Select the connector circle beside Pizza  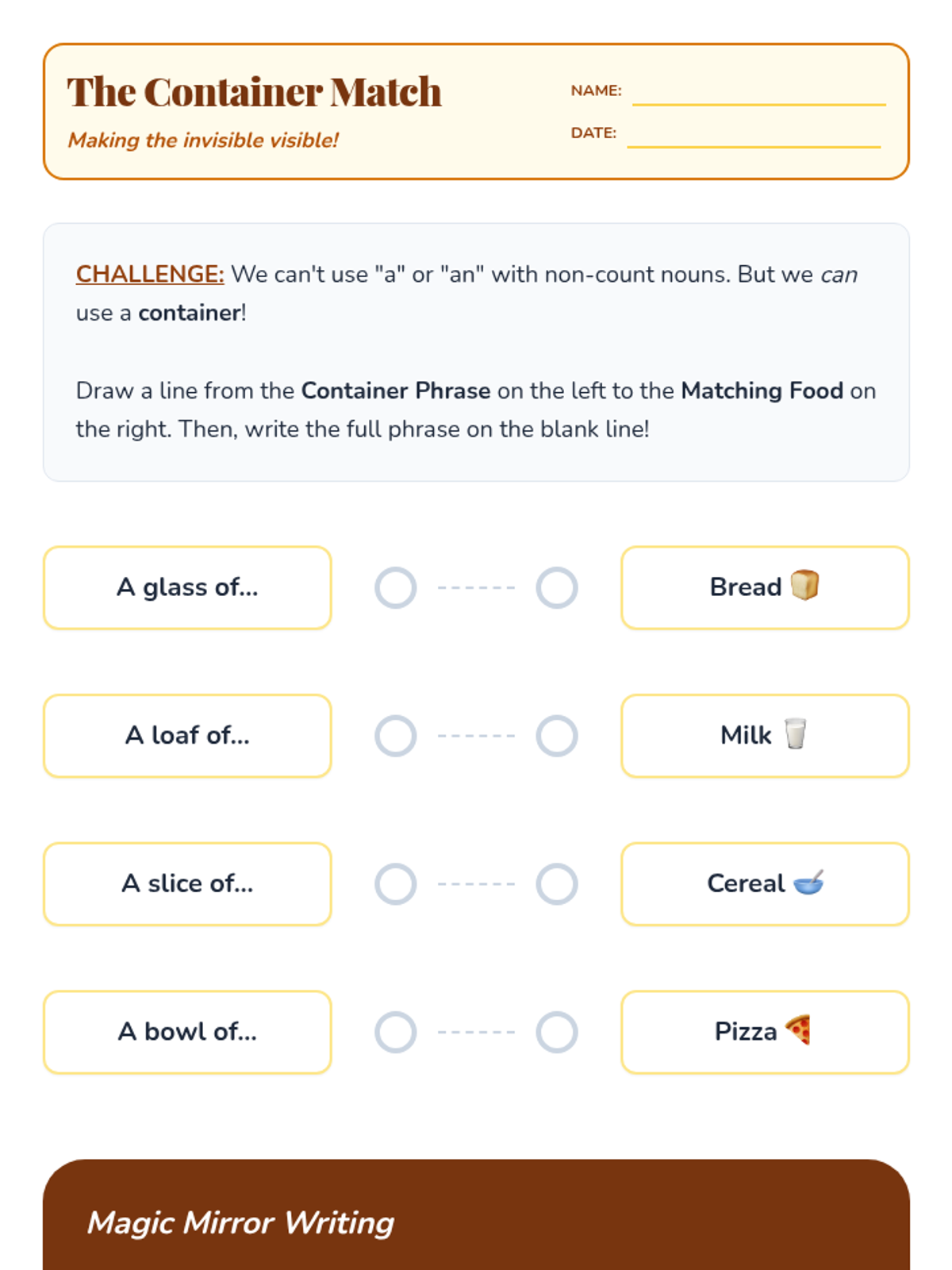click(x=557, y=1032)
